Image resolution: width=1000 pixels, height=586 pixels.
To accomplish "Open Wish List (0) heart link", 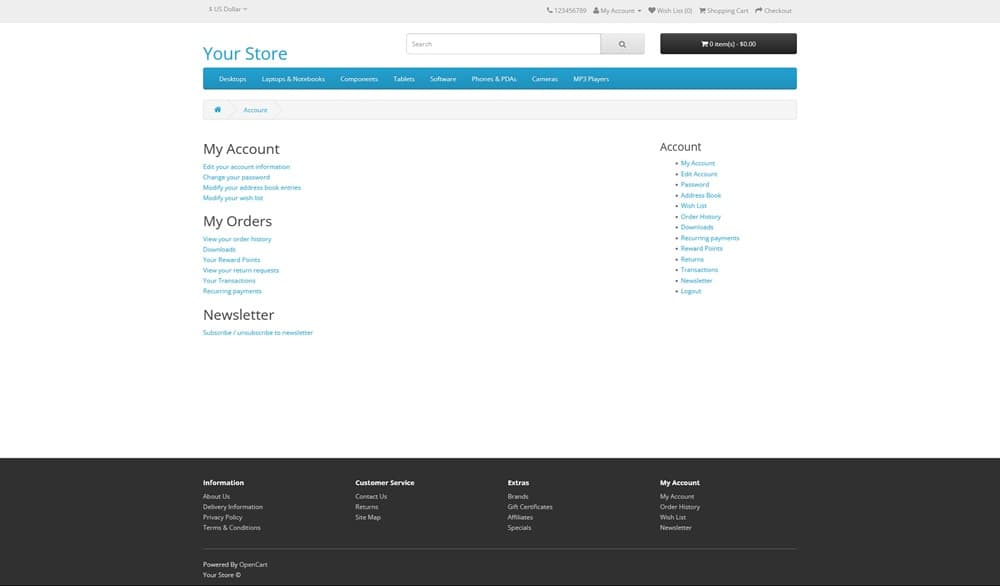I will 670,10.
